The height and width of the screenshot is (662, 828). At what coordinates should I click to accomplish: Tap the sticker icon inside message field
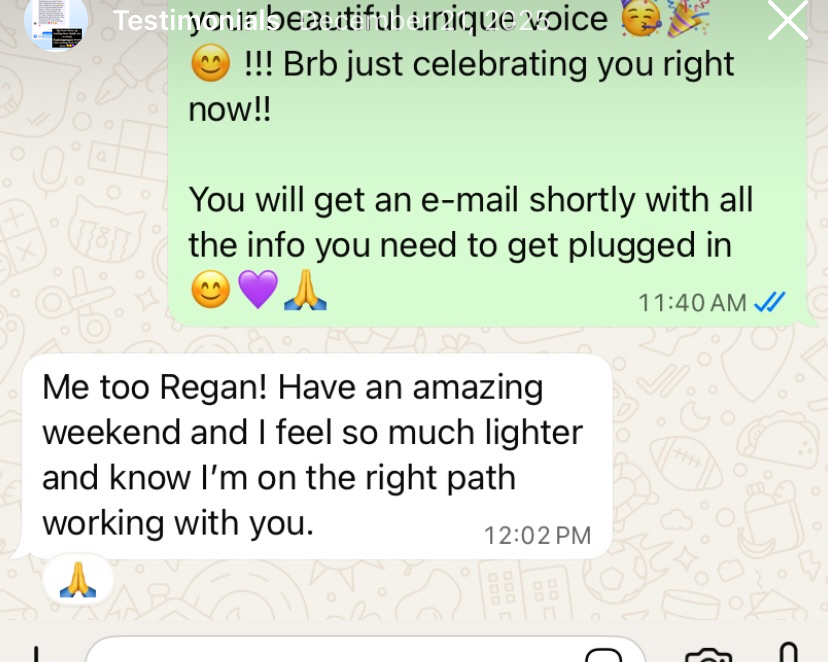pyautogui.click(x=604, y=655)
